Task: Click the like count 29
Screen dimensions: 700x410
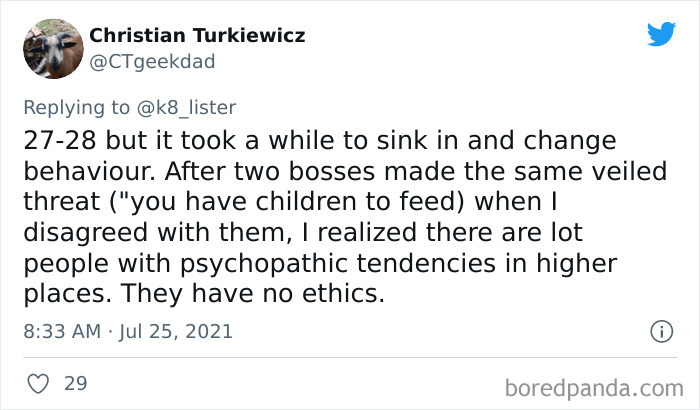Action: pos(76,383)
